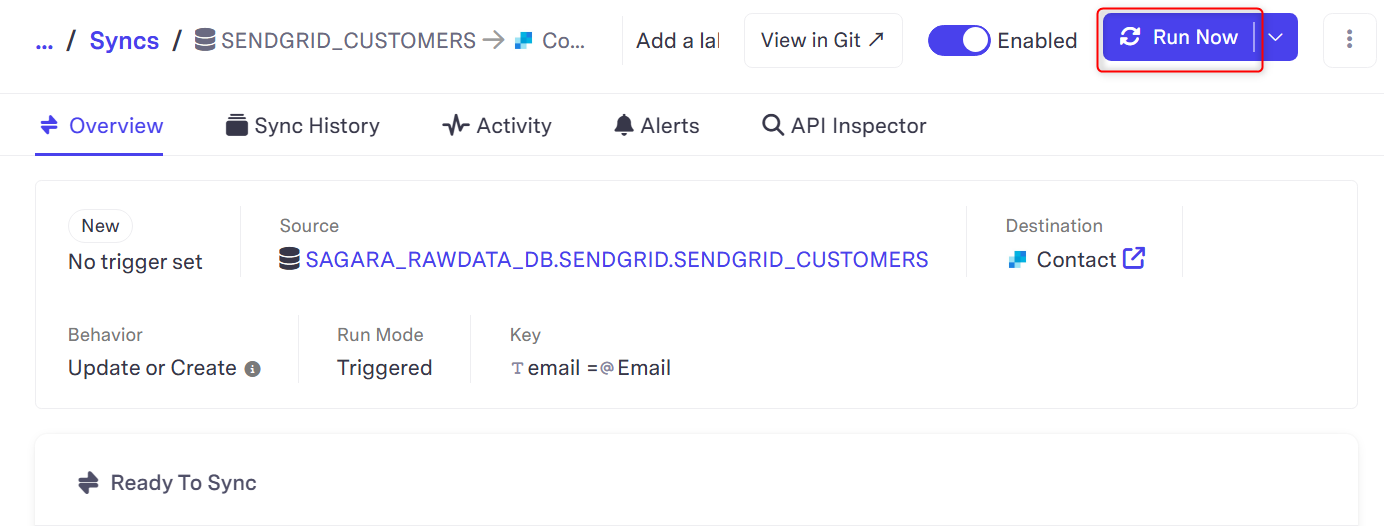Go to Syncs breadcrumb link

(124, 41)
